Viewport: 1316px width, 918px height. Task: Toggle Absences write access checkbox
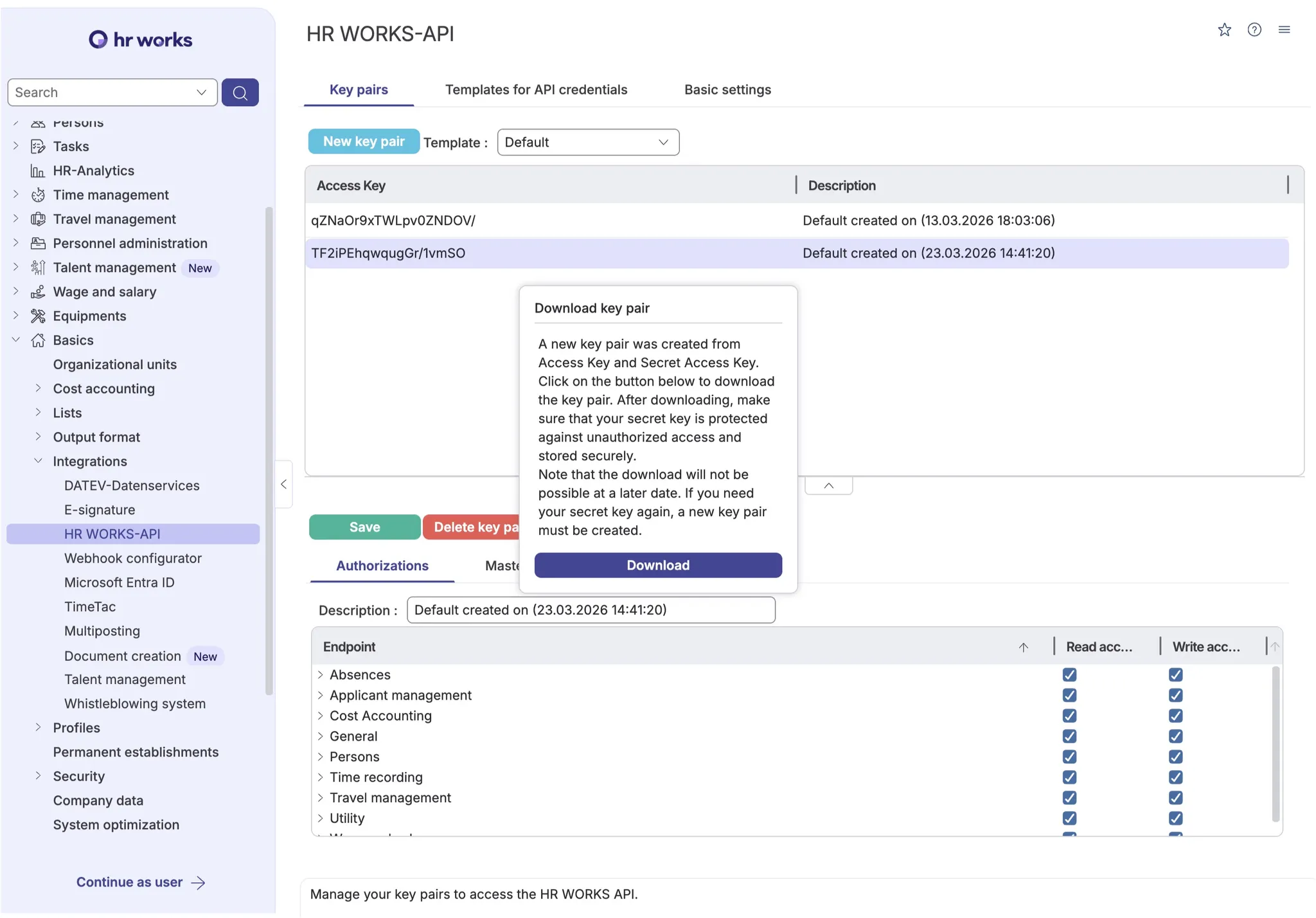(1175, 675)
